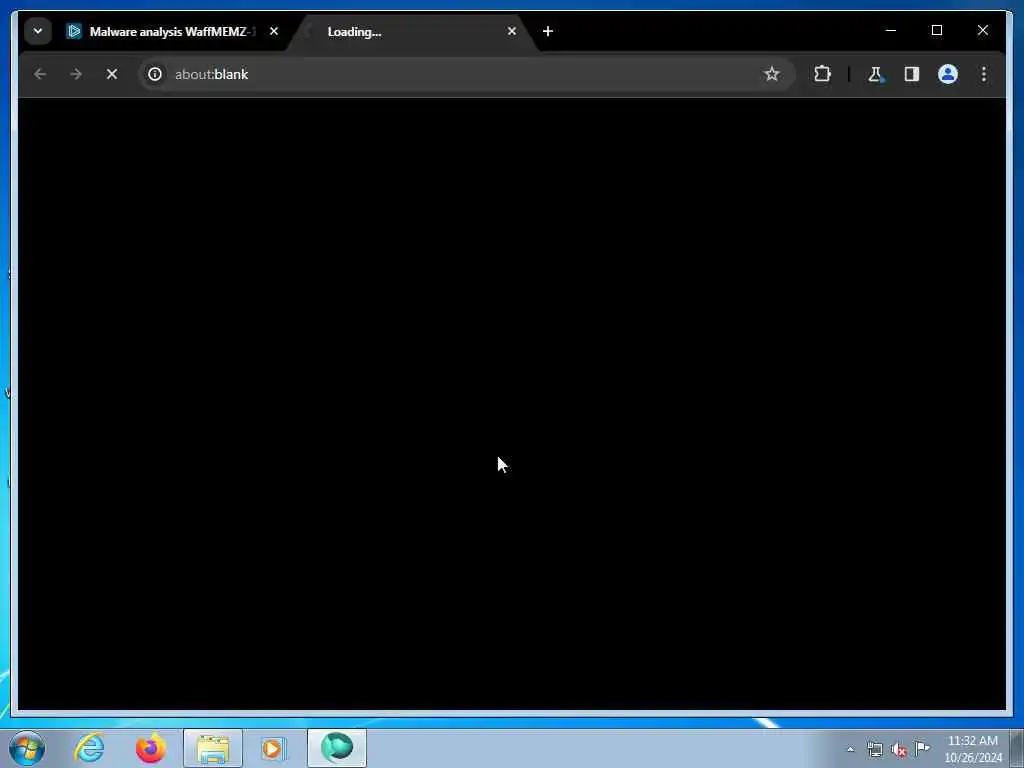Bookmark this tab with star icon
Screen dimensions: 1024x768
(x=772, y=74)
